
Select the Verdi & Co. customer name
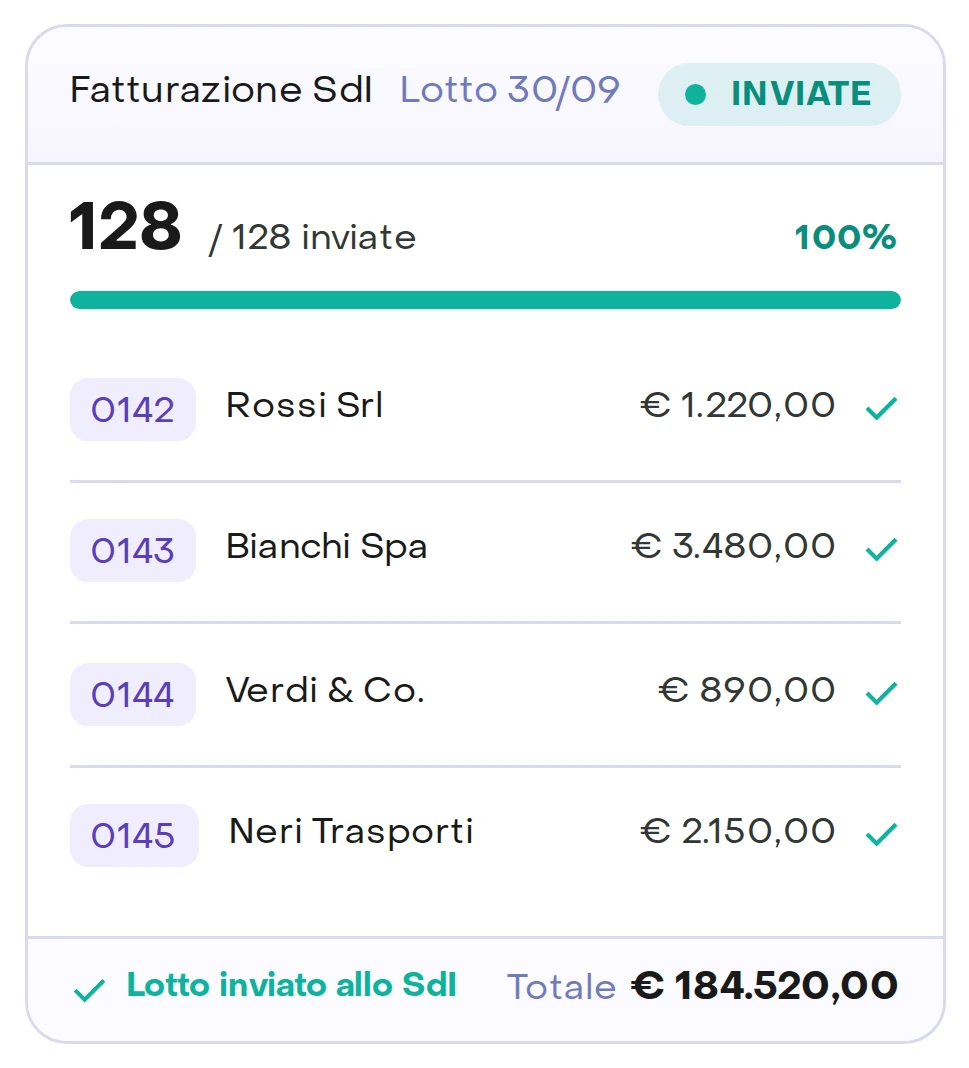pos(325,690)
